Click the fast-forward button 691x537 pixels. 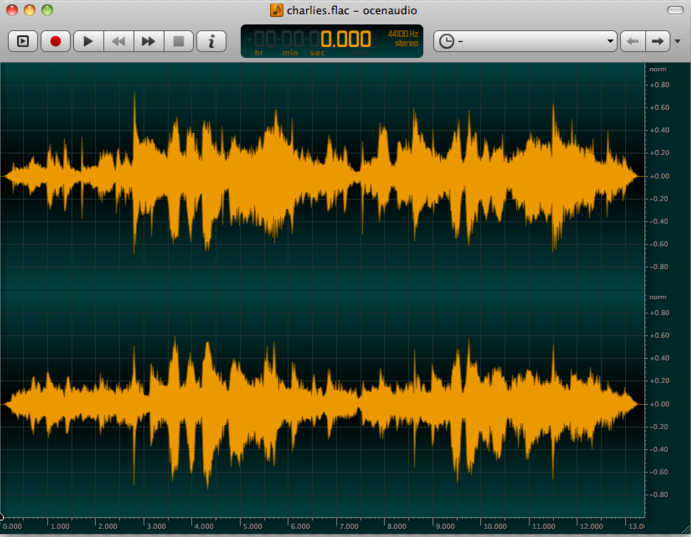pos(149,41)
